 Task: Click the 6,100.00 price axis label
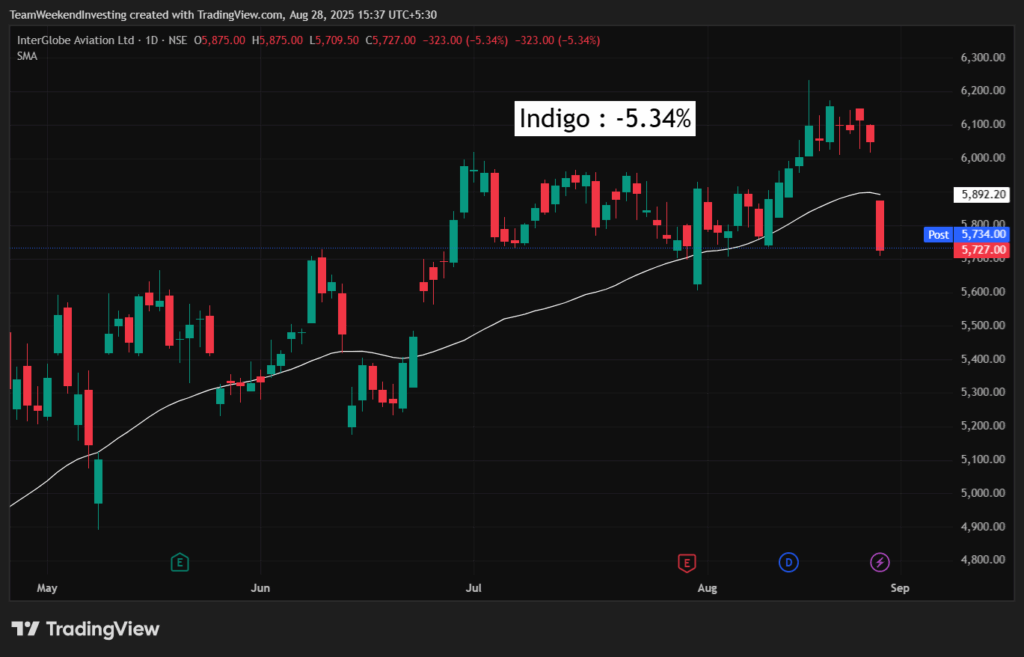[x=983, y=124]
